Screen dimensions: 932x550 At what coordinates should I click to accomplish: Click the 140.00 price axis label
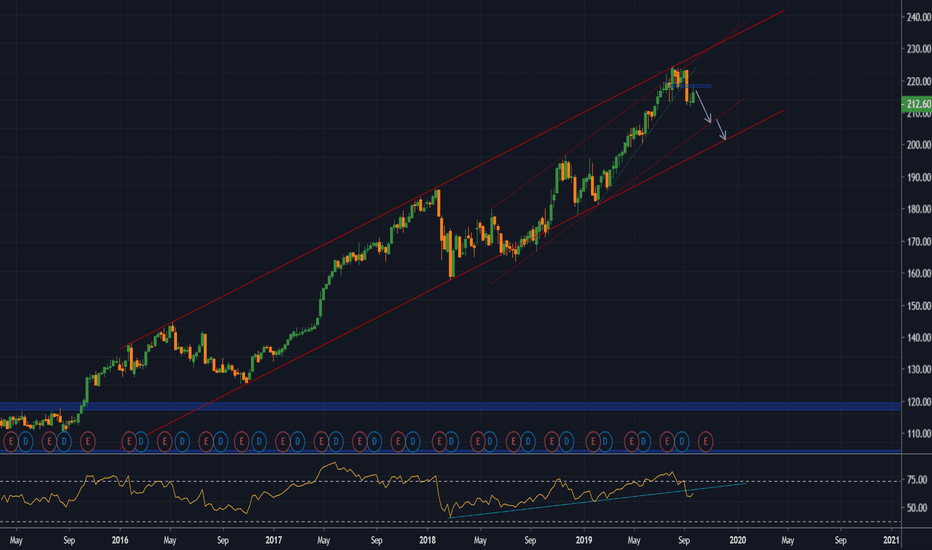pyautogui.click(x=918, y=337)
